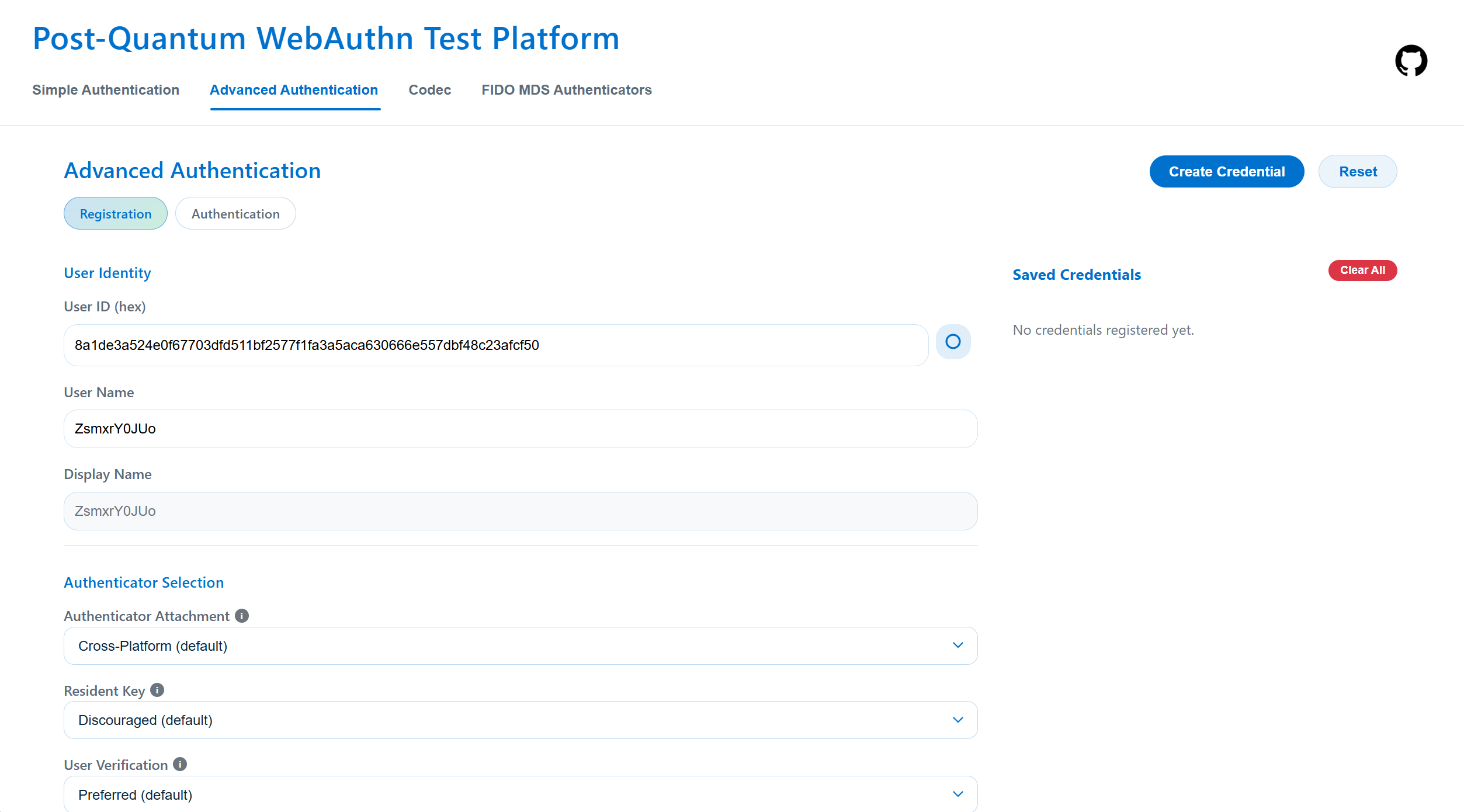Expand Resident Key dropdown

pyautogui.click(x=520, y=720)
